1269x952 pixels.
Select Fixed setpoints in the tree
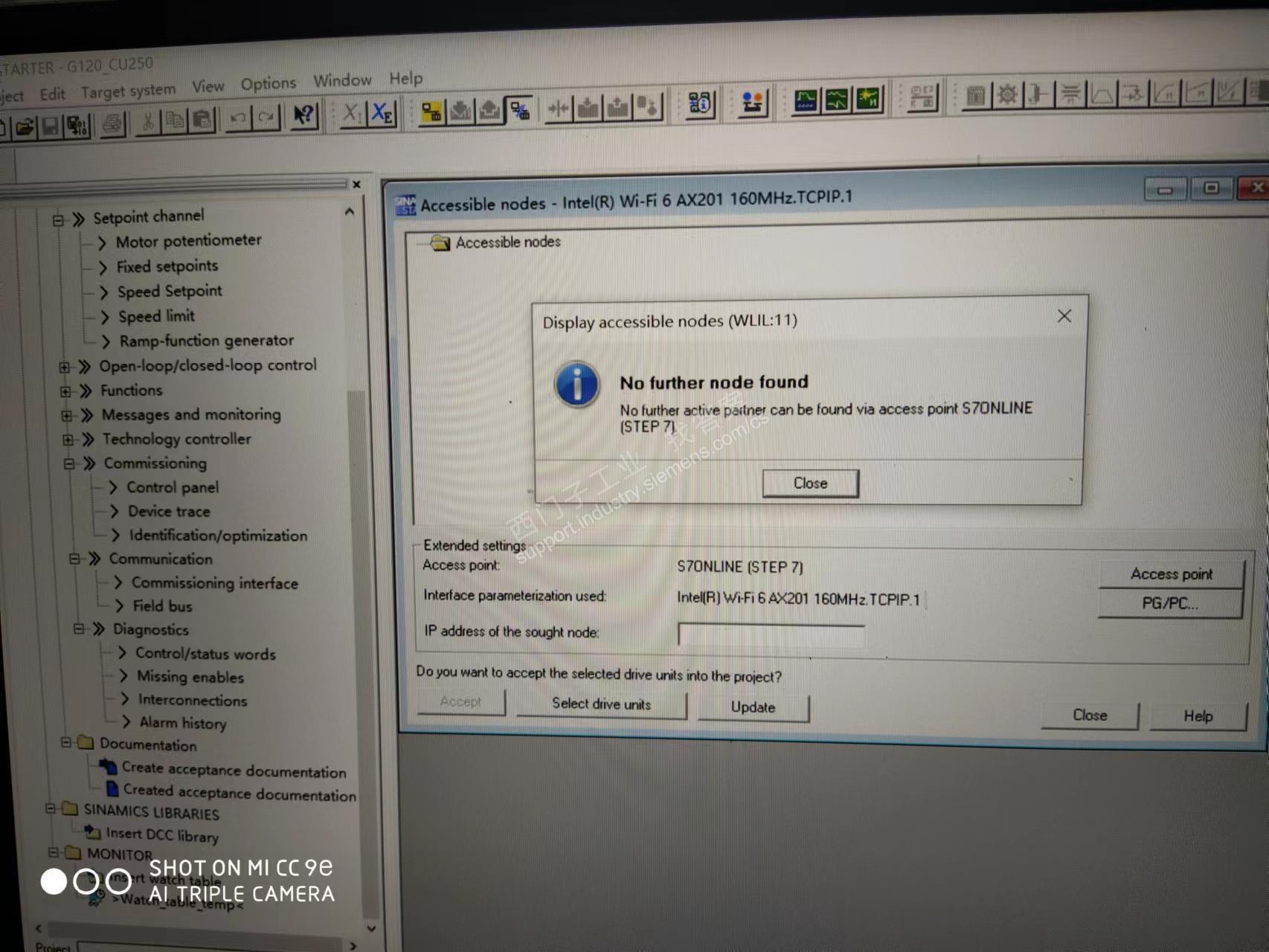tap(167, 266)
